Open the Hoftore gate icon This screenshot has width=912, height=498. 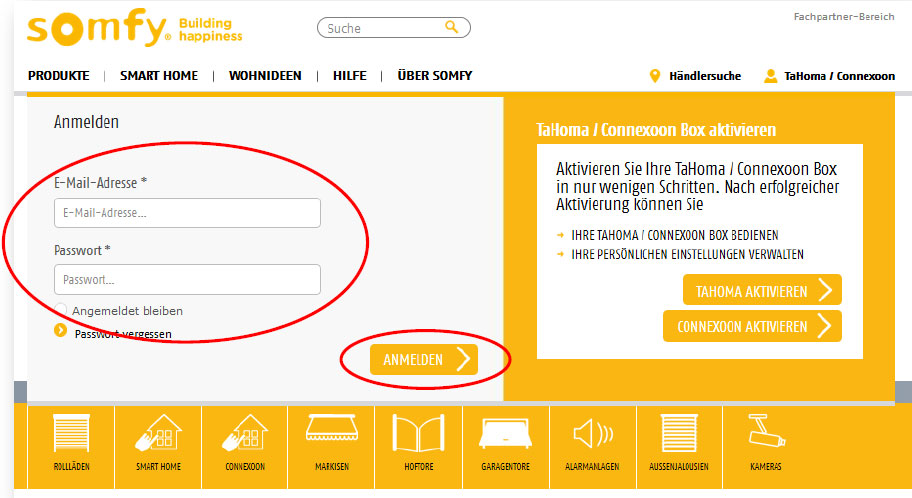[x=419, y=433]
